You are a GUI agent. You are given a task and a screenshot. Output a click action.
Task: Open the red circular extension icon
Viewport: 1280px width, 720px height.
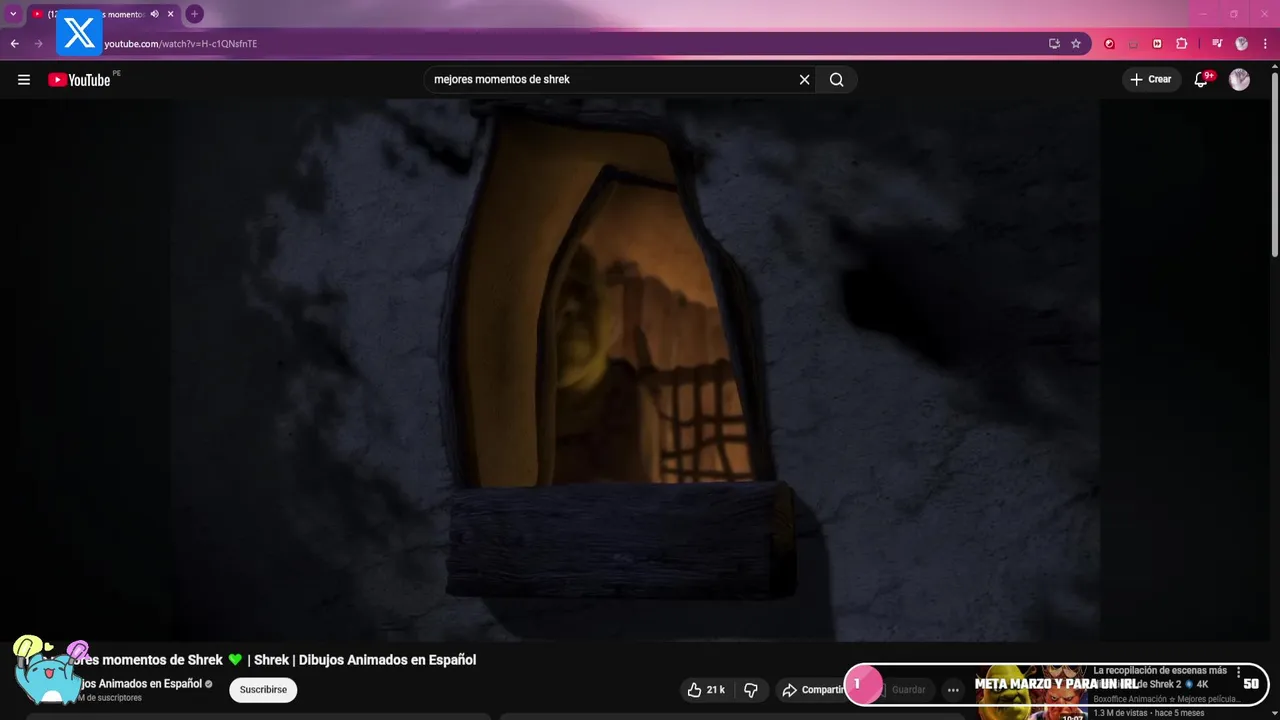(x=1109, y=44)
